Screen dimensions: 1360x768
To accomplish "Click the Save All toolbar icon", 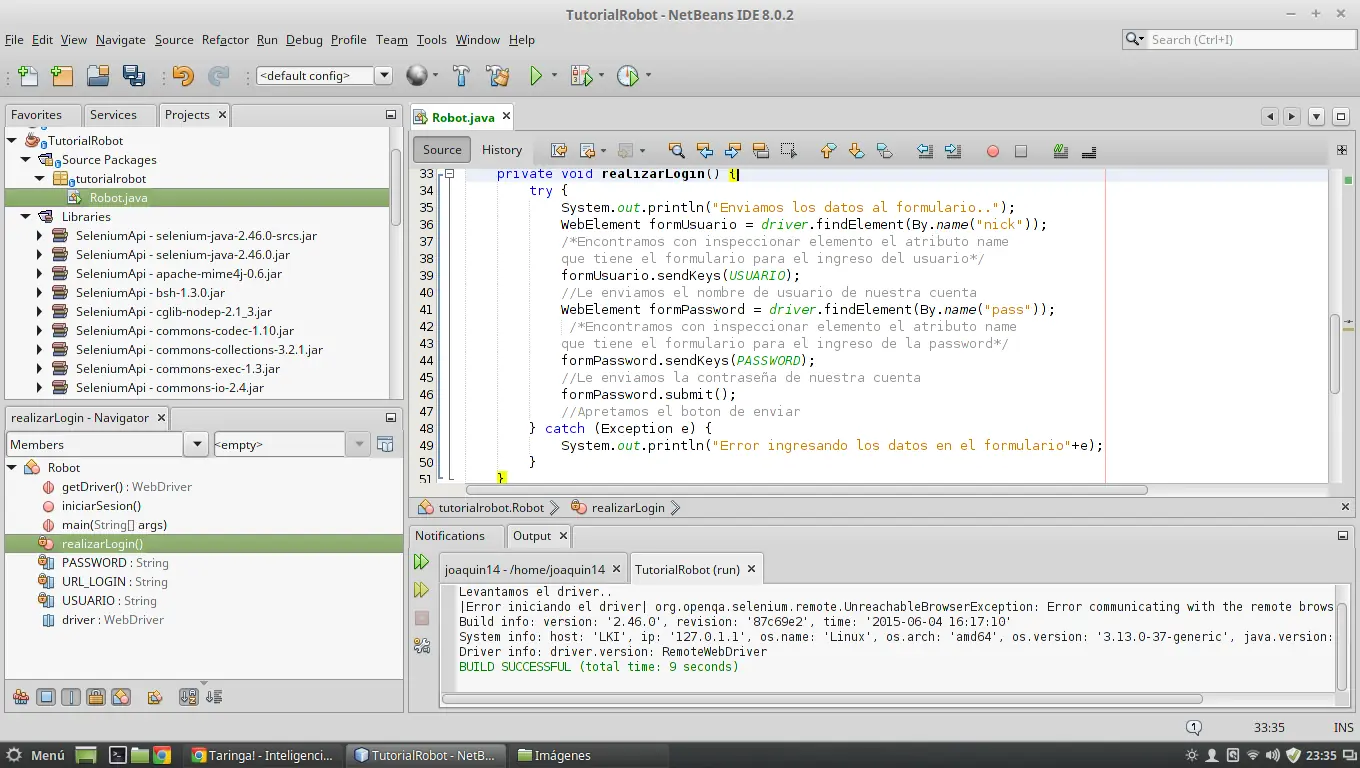I will 133,75.
